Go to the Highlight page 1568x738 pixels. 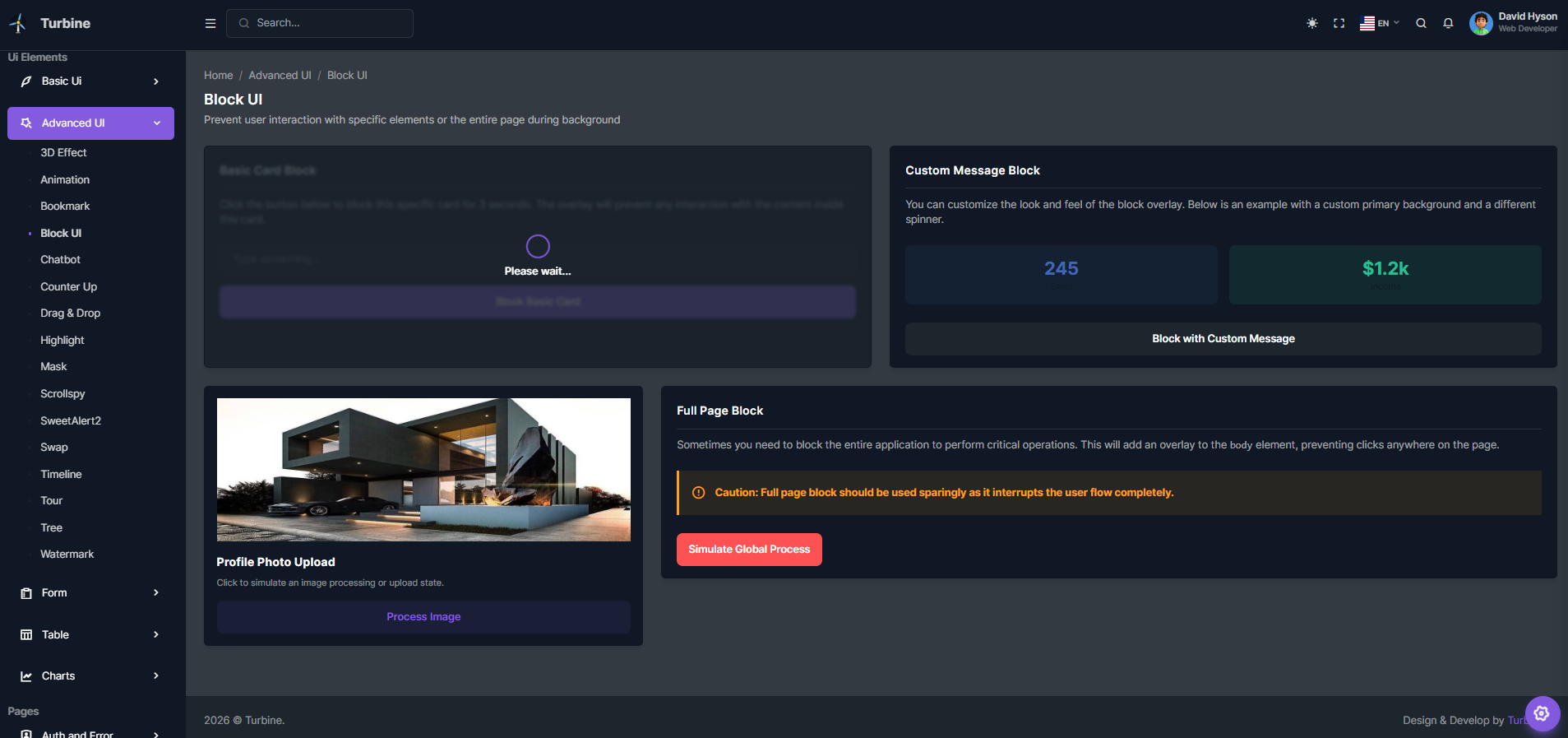[x=62, y=341]
